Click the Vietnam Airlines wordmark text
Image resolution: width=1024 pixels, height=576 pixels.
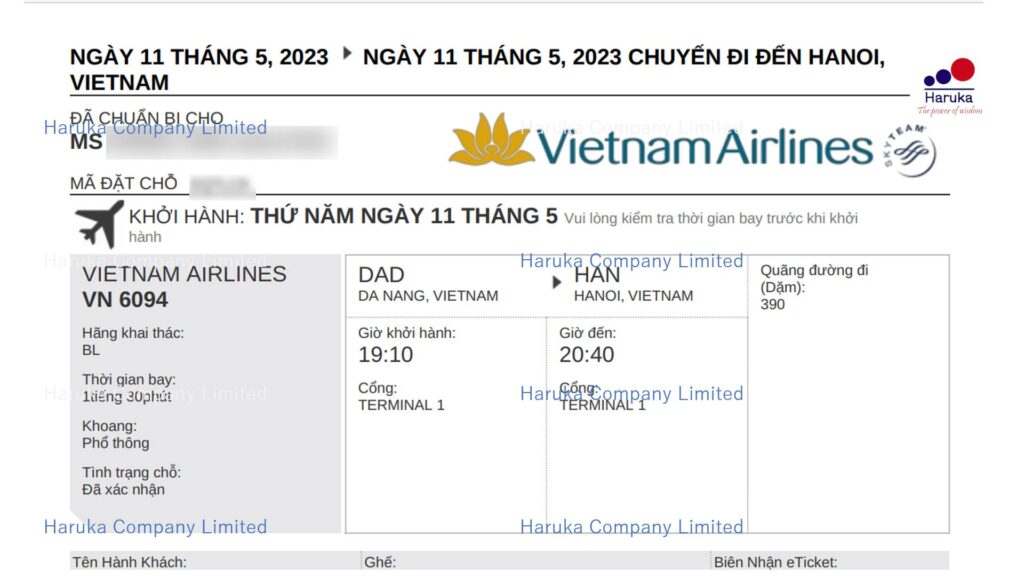tap(705, 146)
